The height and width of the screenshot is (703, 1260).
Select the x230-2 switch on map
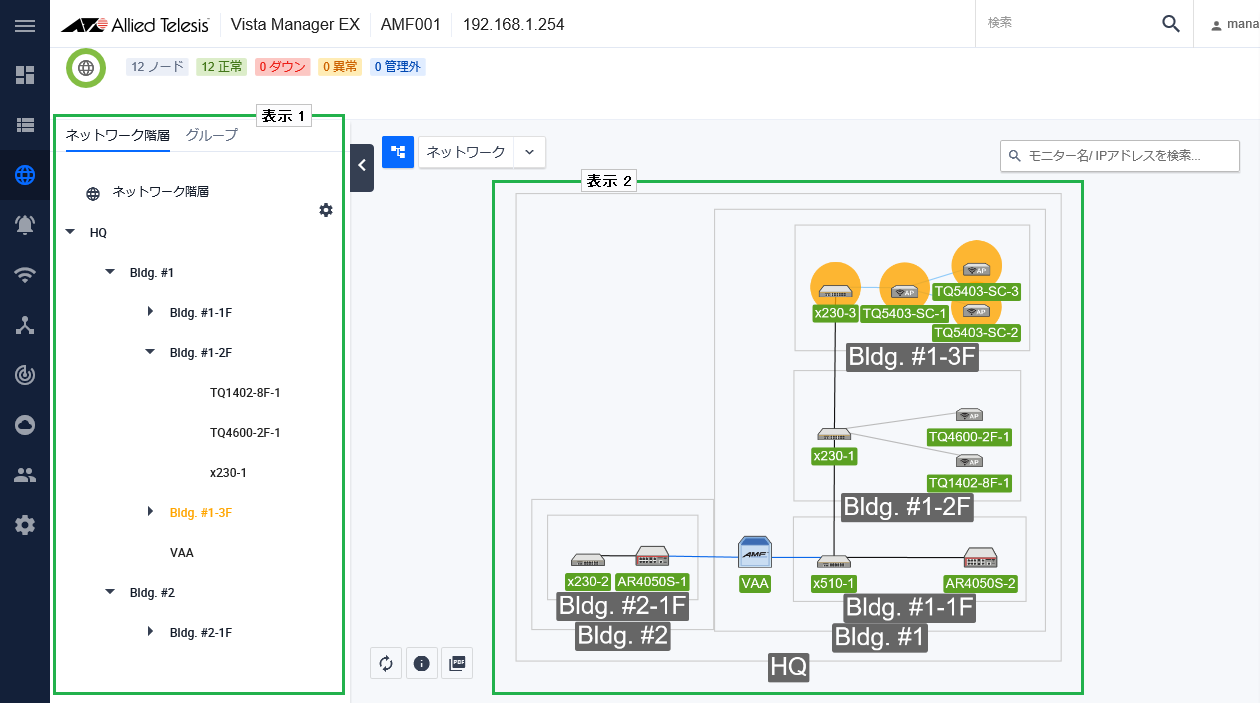[x=587, y=560]
